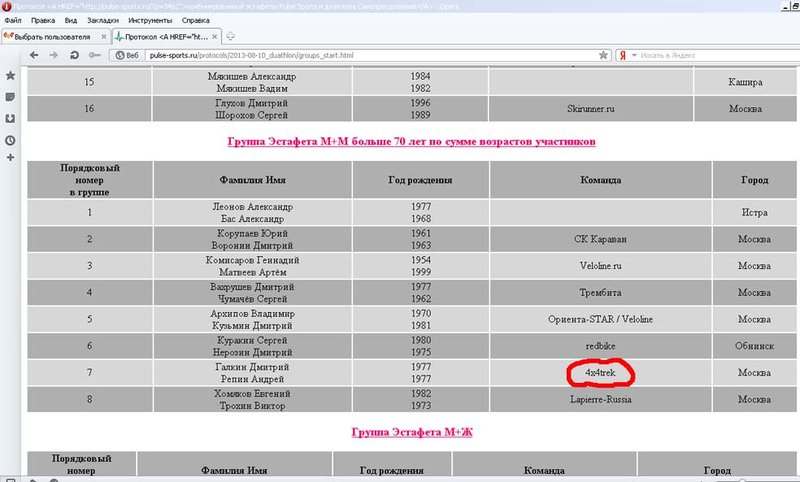Switch to the Выбрать пользователя tab
This screenshot has width=800, height=482.
(52, 36)
